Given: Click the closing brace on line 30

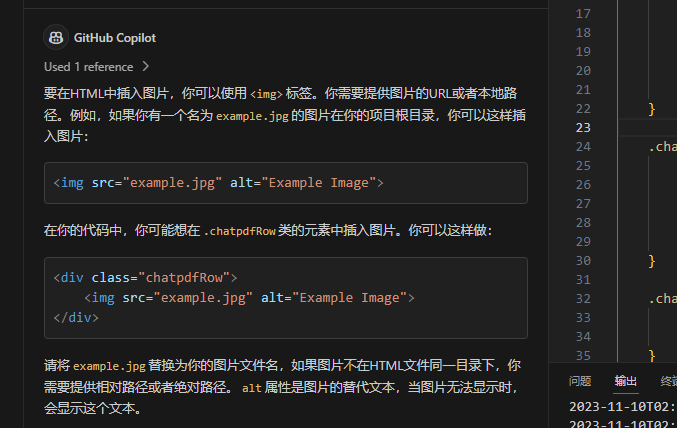Looking at the screenshot, I should click(x=652, y=260).
